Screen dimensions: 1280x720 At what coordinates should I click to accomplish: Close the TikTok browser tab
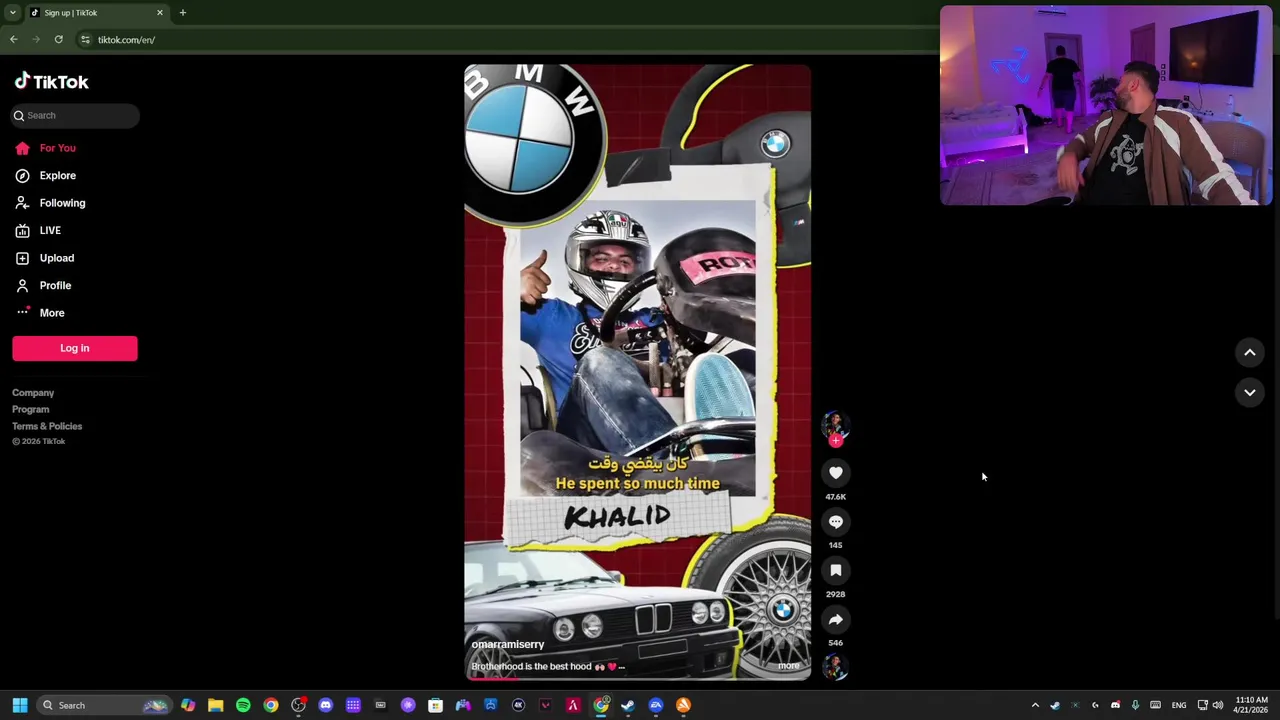pos(159,13)
